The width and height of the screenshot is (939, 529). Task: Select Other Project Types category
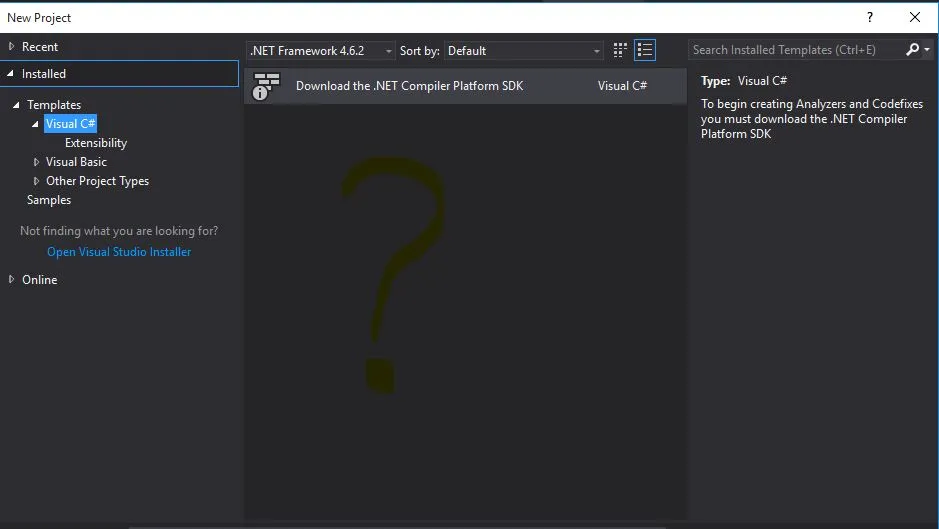(x=97, y=181)
